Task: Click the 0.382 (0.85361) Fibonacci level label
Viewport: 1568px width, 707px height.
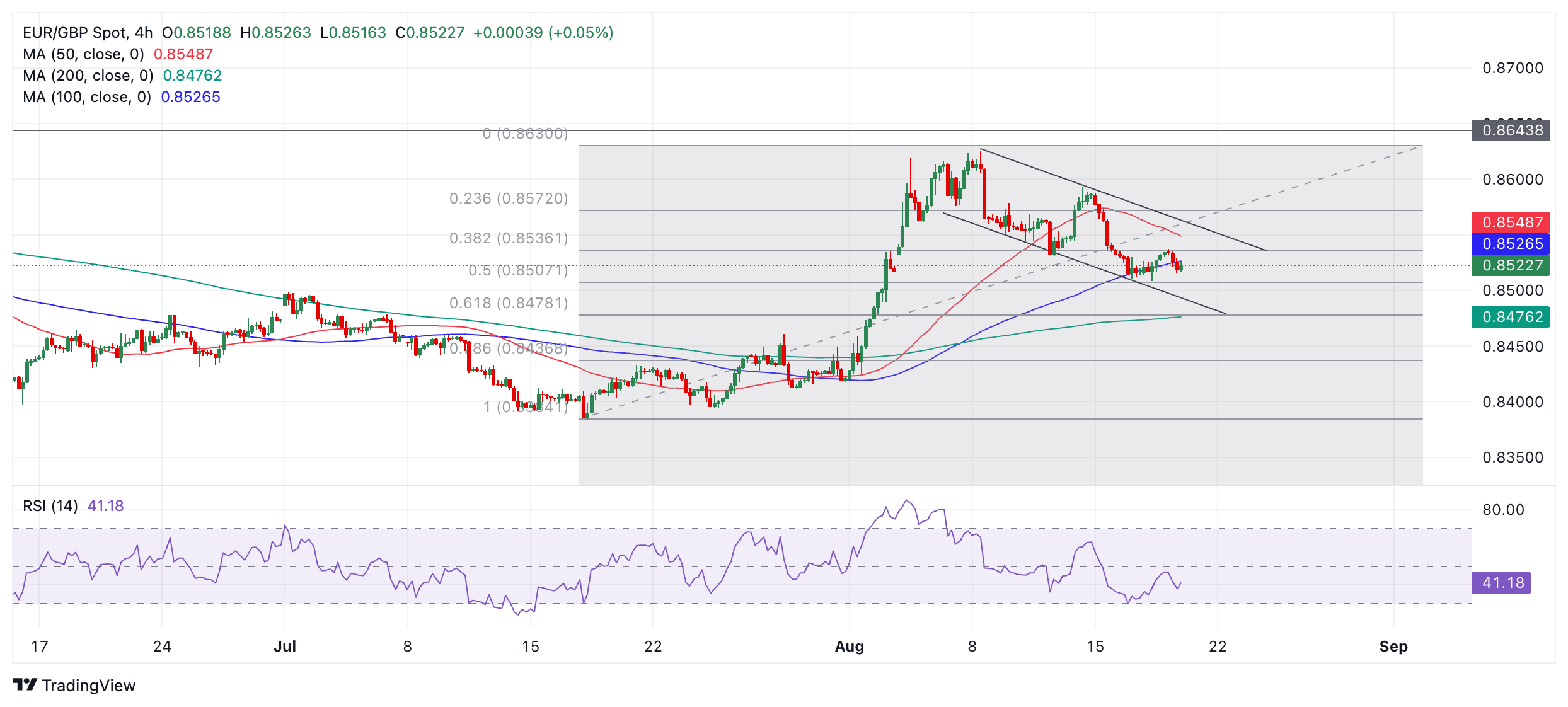Action: click(x=508, y=238)
